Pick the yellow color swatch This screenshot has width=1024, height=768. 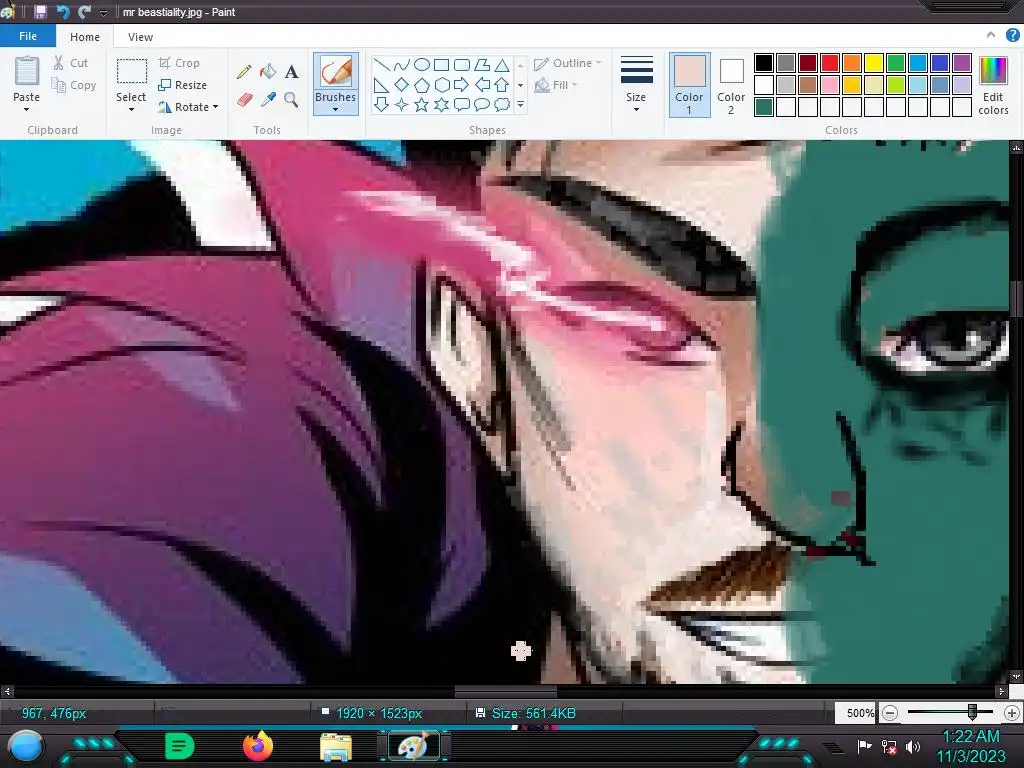874,63
